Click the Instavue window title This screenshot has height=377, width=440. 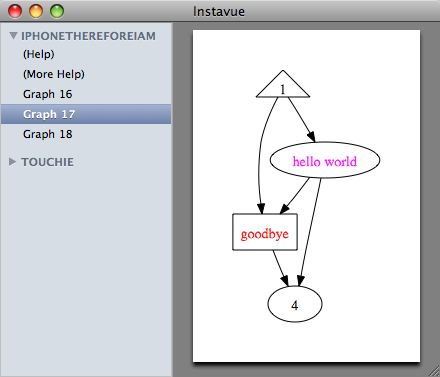tap(219, 12)
